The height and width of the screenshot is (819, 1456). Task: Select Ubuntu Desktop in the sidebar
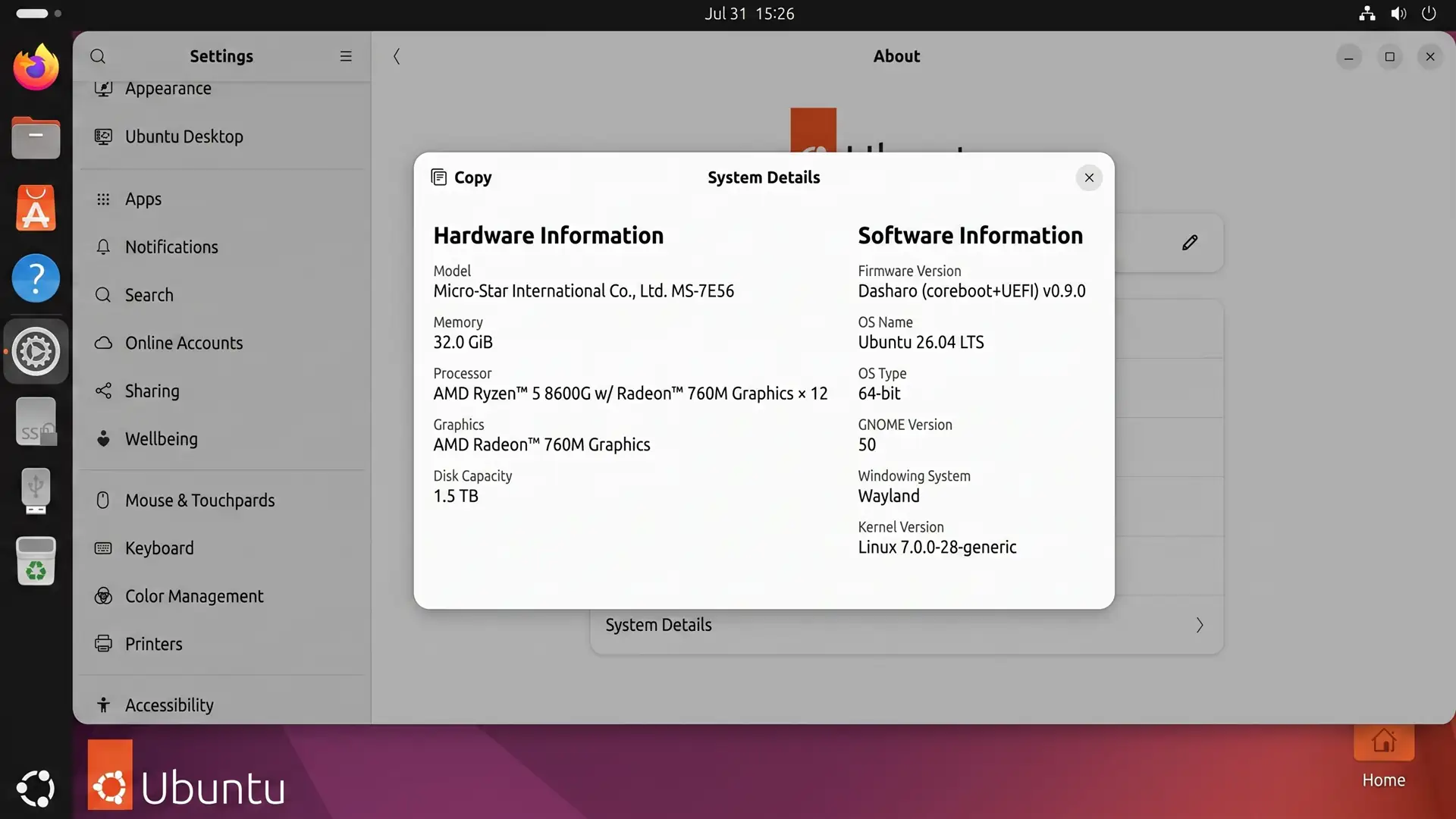click(x=221, y=136)
